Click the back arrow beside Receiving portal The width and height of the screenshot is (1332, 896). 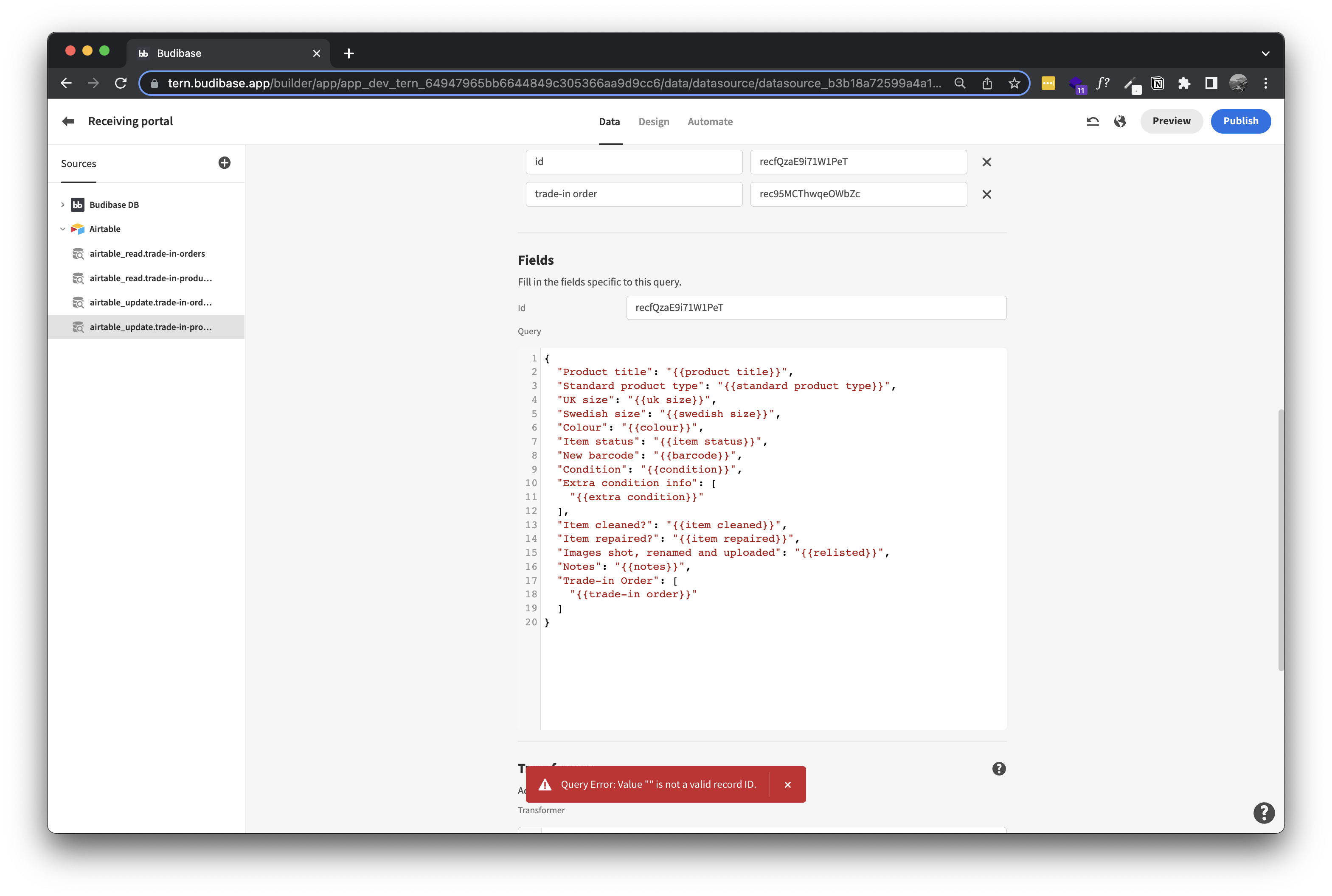68,121
